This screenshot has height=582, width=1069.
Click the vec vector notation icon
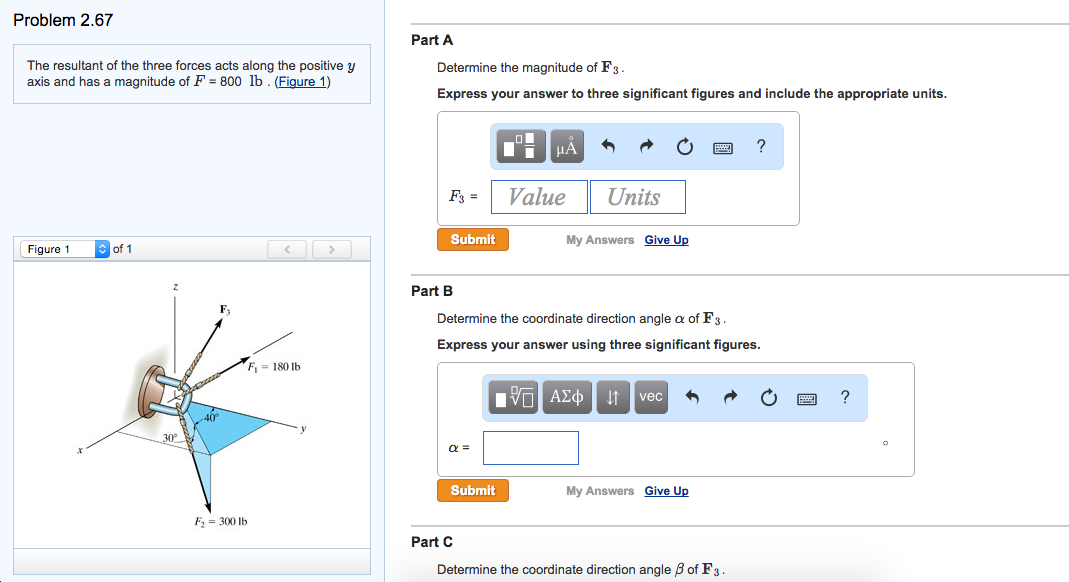point(650,397)
